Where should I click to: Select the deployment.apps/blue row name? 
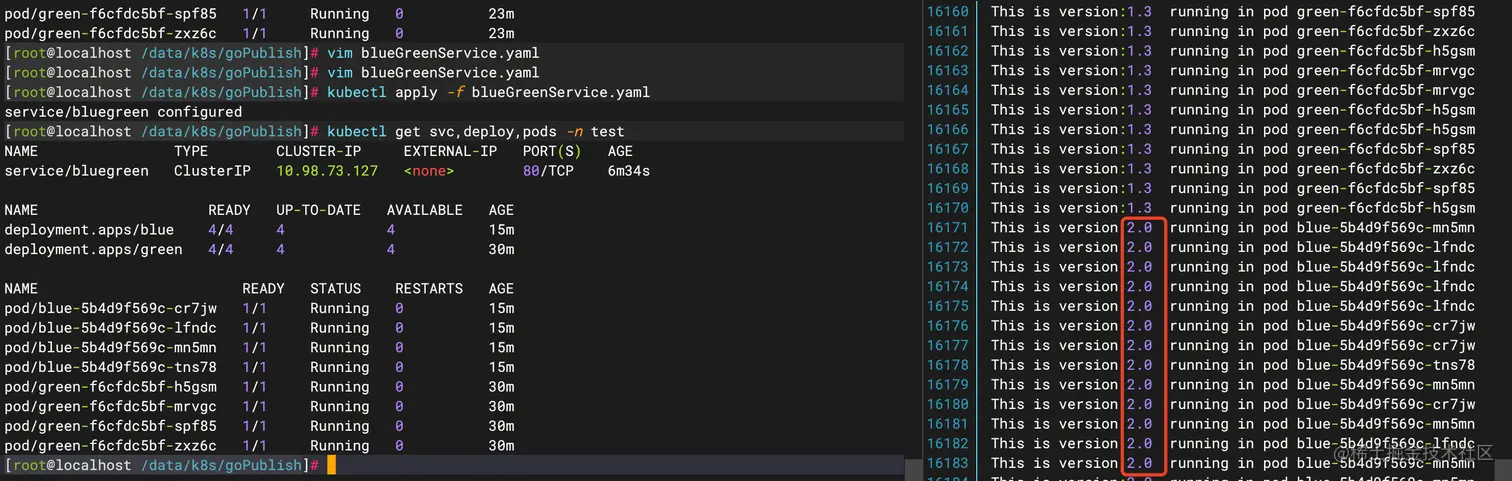89,230
